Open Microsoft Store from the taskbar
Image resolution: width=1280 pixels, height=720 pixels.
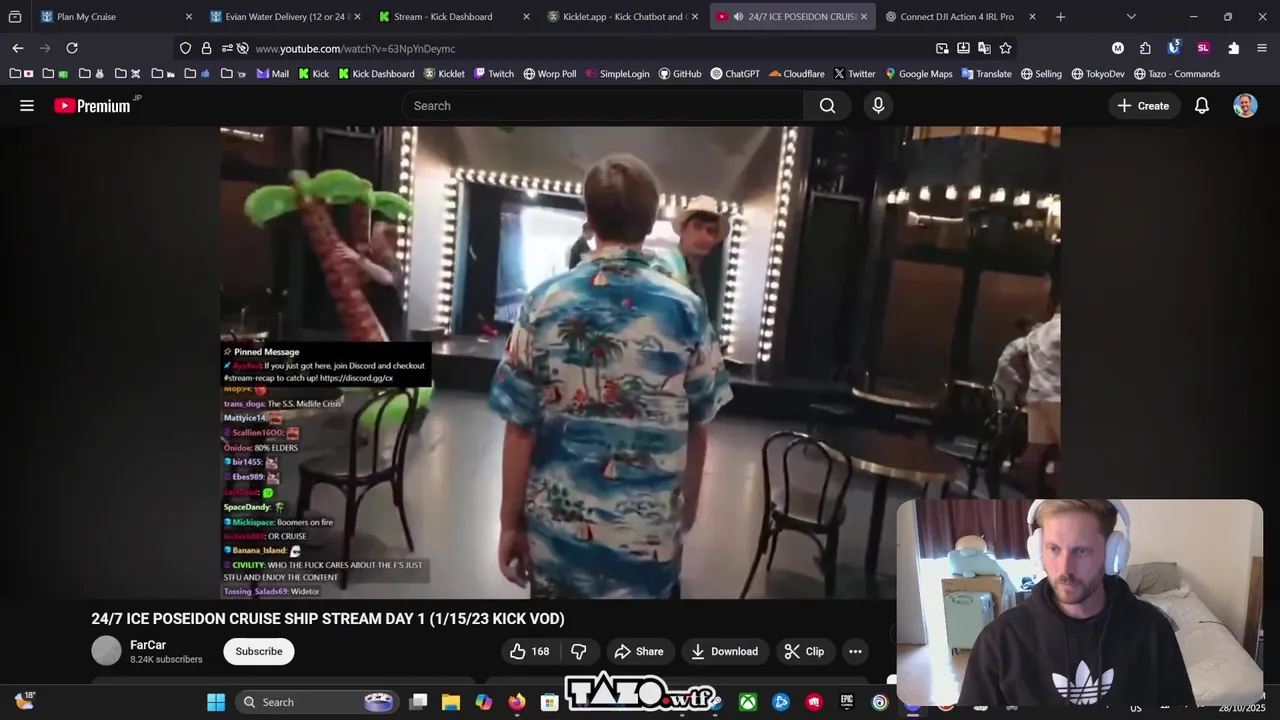(x=549, y=702)
